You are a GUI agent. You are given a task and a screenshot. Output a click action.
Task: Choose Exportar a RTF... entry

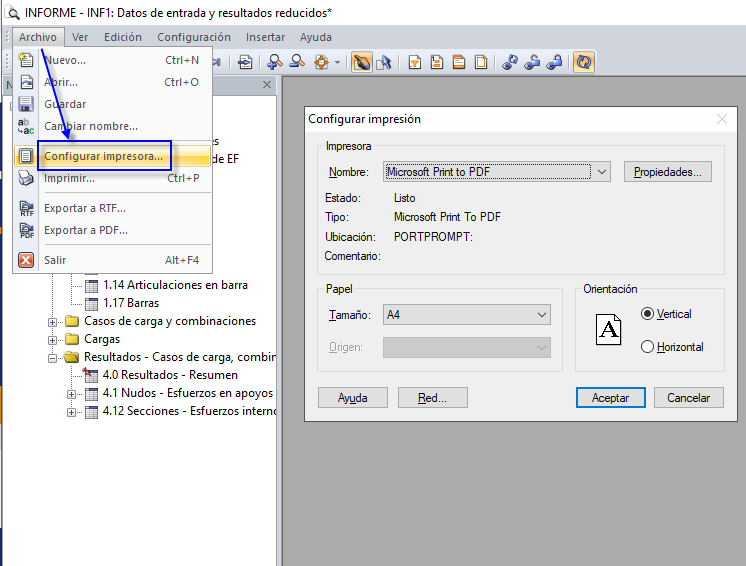112,208
